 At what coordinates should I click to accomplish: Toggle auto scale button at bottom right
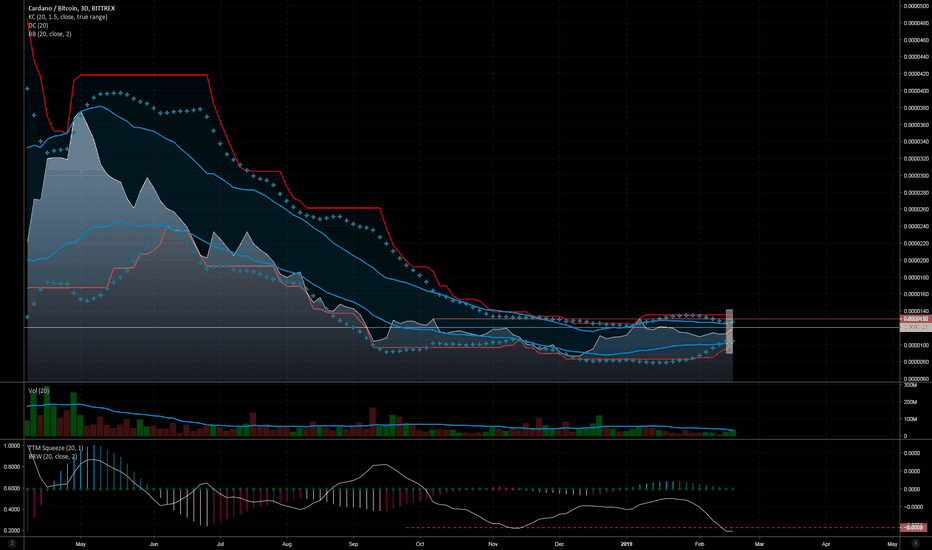(915, 543)
